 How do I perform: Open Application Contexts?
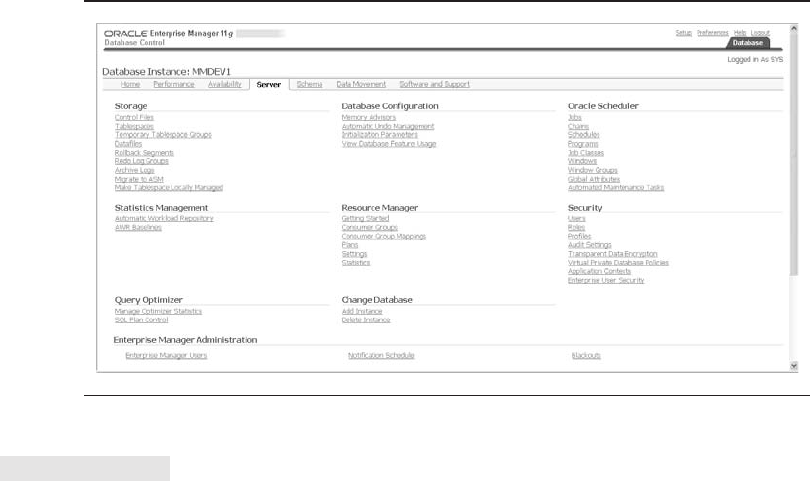599,271
